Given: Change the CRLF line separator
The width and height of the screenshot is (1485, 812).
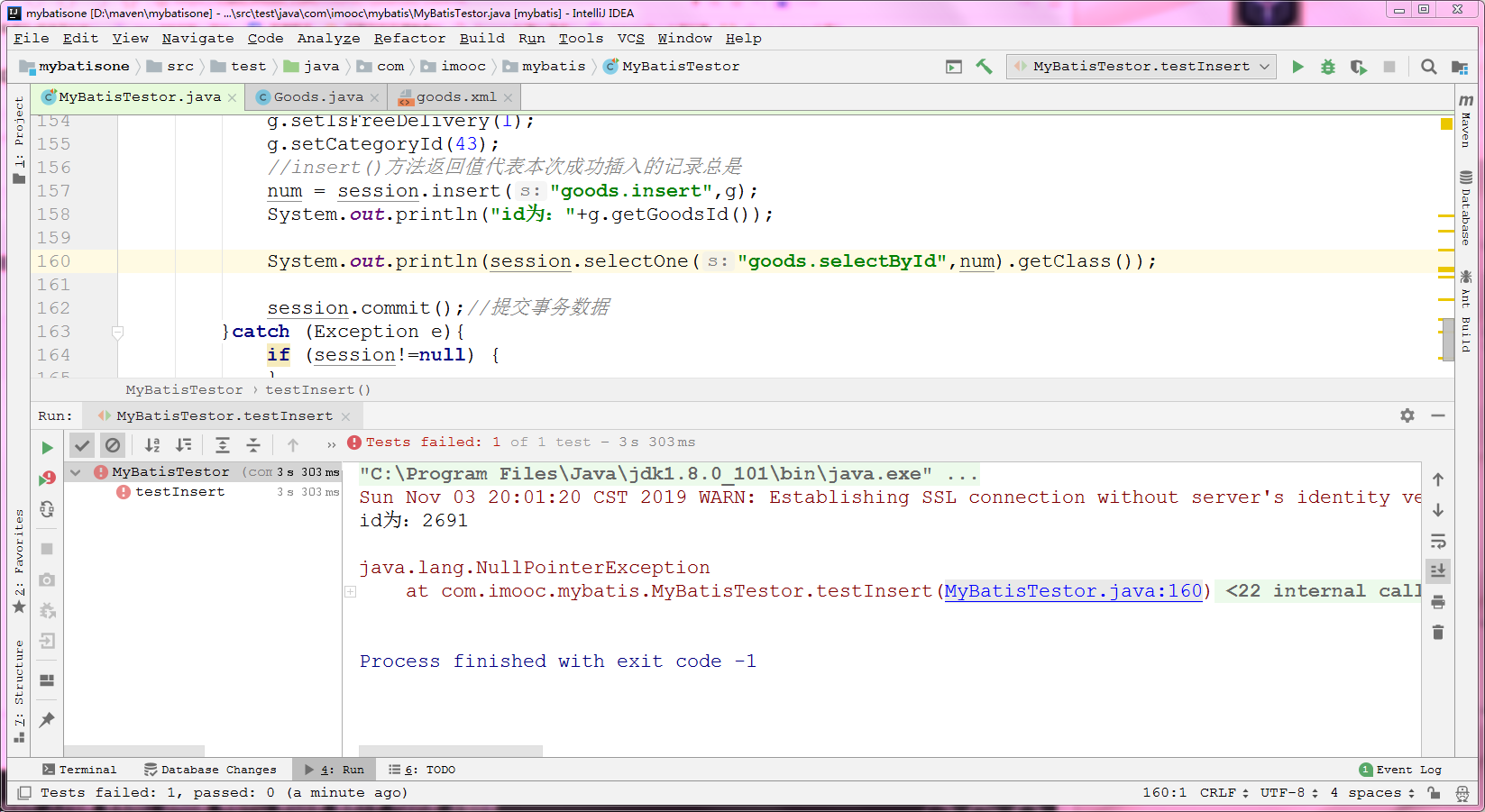Looking at the screenshot, I should (x=1224, y=793).
